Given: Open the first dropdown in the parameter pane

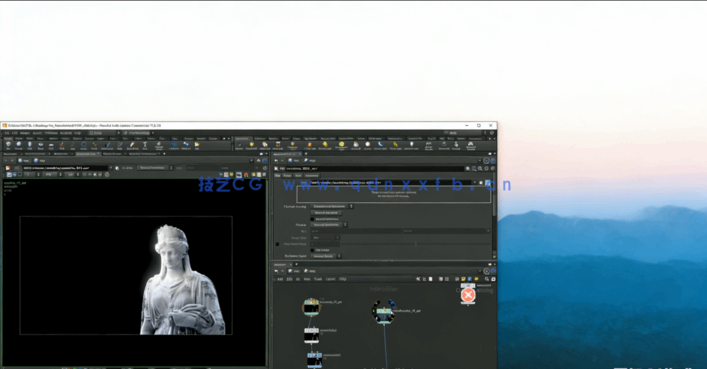Looking at the screenshot, I should click(332, 206).
